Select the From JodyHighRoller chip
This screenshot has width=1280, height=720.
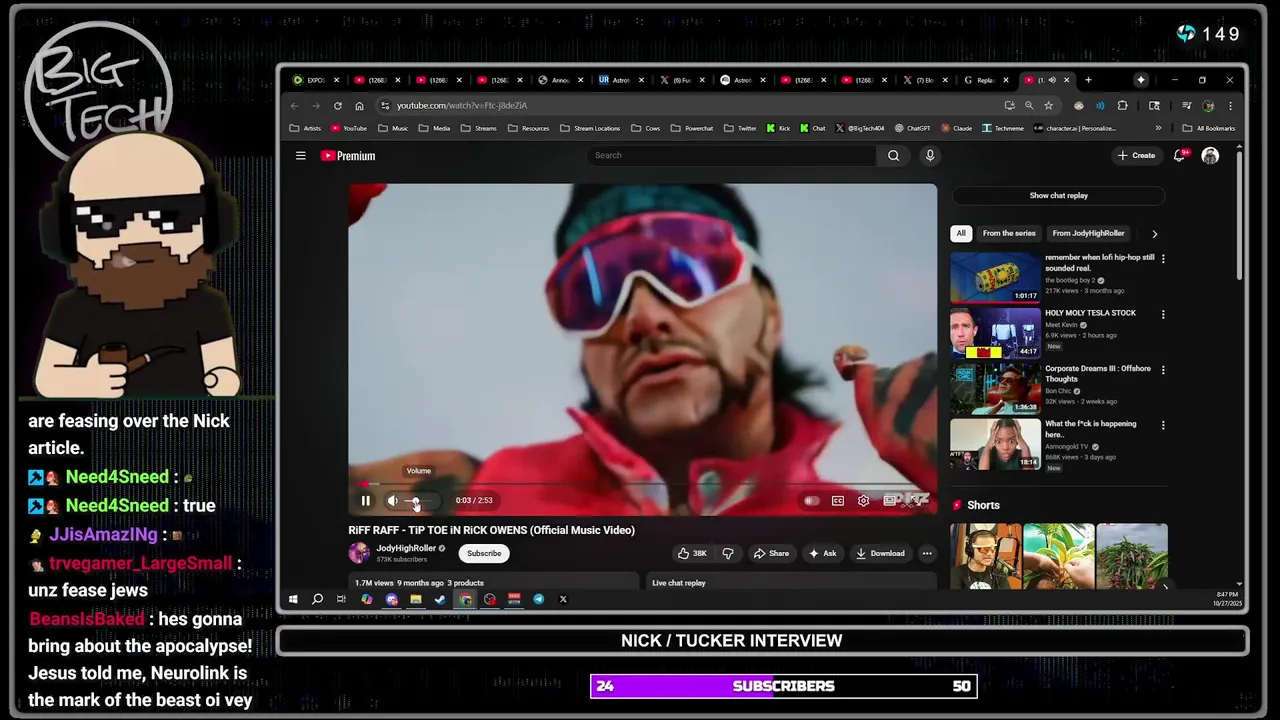coord(1088,233)
